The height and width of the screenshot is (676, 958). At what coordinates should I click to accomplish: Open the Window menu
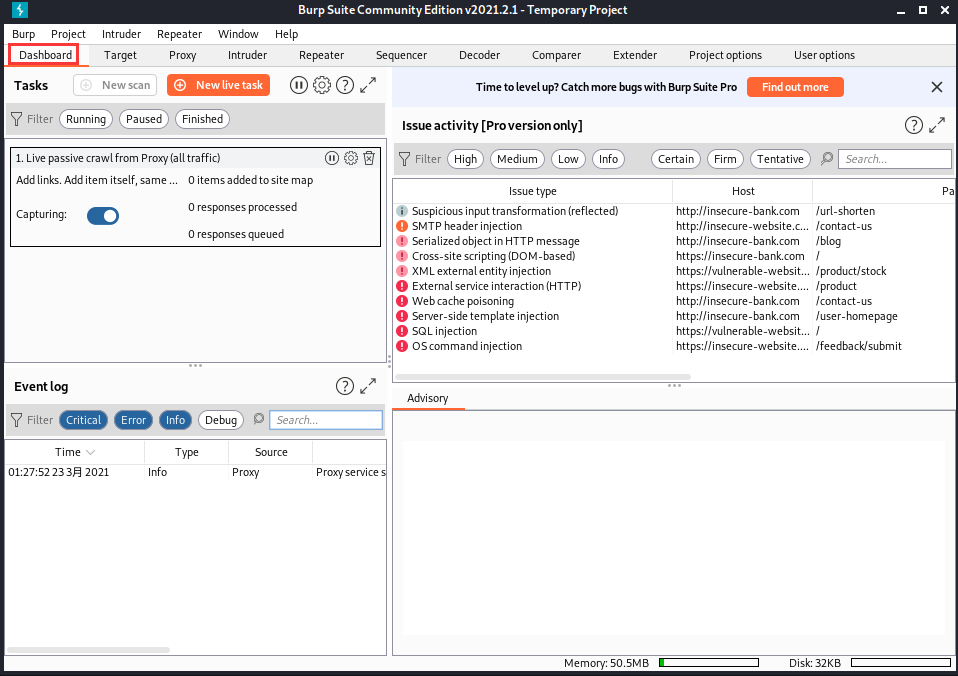(238, 34)
